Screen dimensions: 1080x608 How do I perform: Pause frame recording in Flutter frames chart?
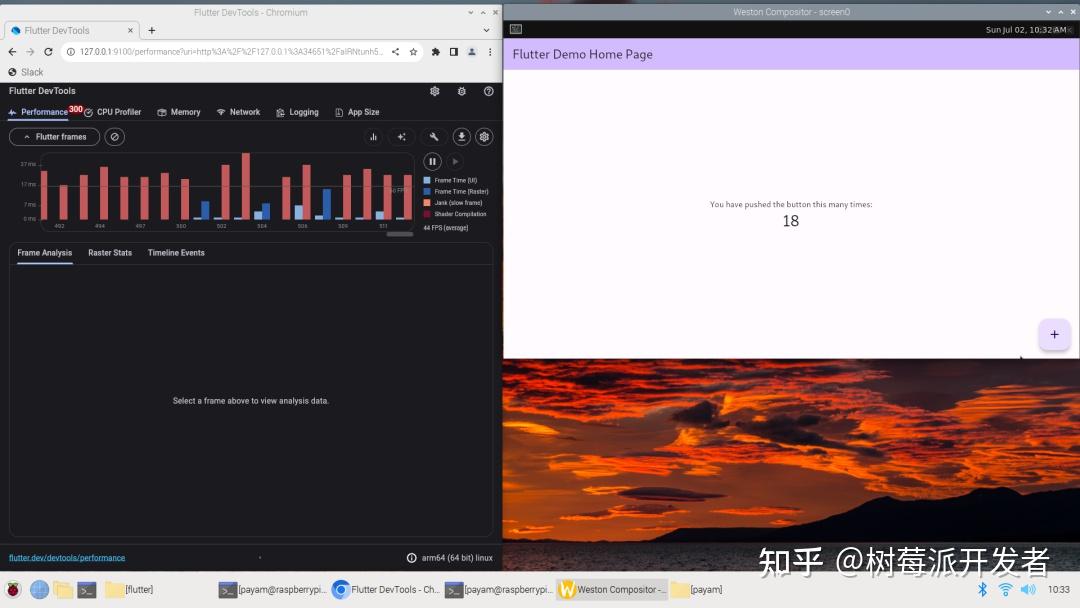432,161
